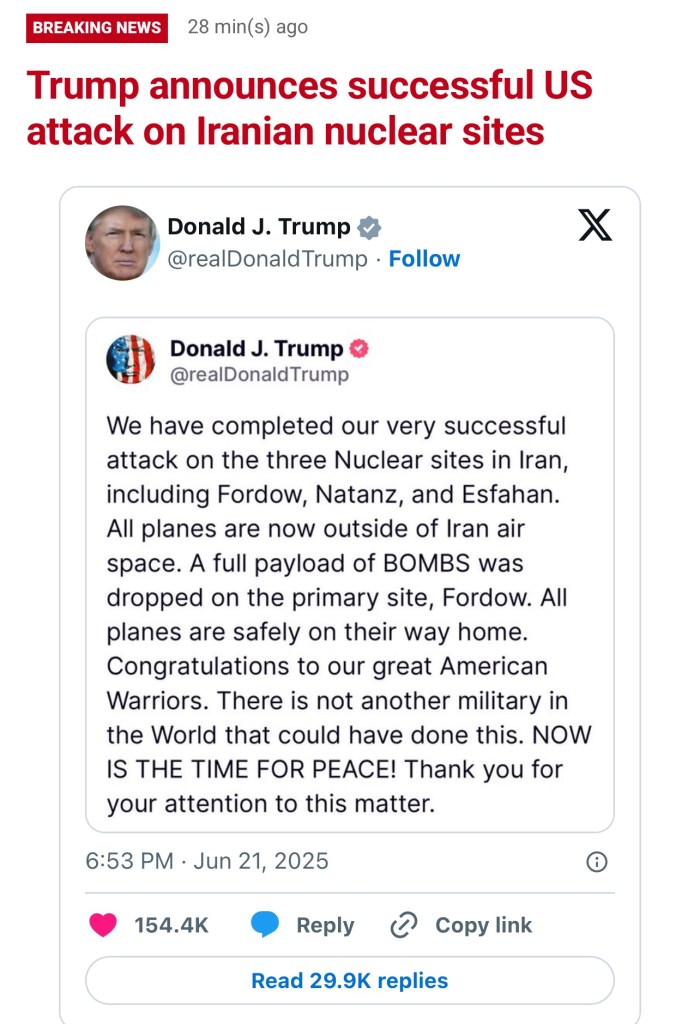Click the quoted post body text
Image resolution: width=700 pixels, height=1024 pixels.
tap(349, 615)
